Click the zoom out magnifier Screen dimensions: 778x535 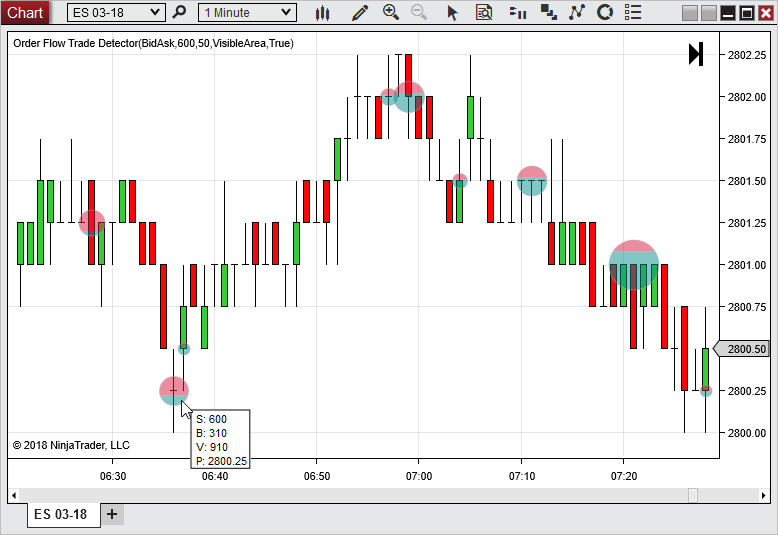(x=419, y=13)
